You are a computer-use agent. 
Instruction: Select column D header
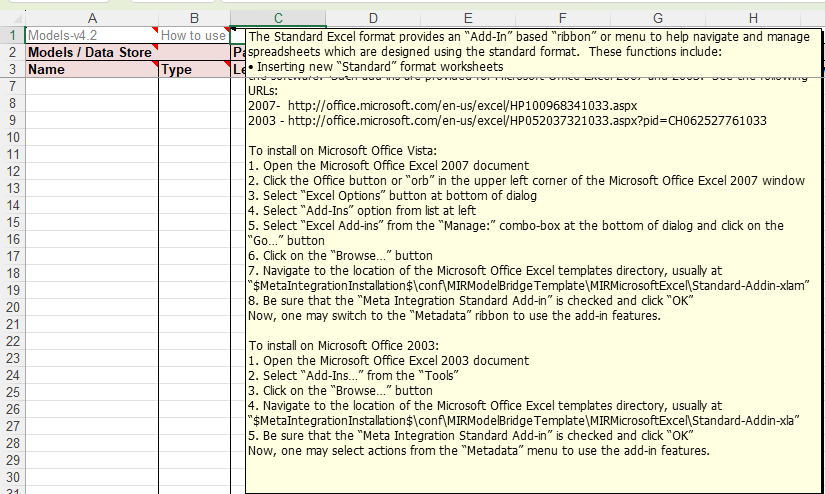click(x=372, y=17)
